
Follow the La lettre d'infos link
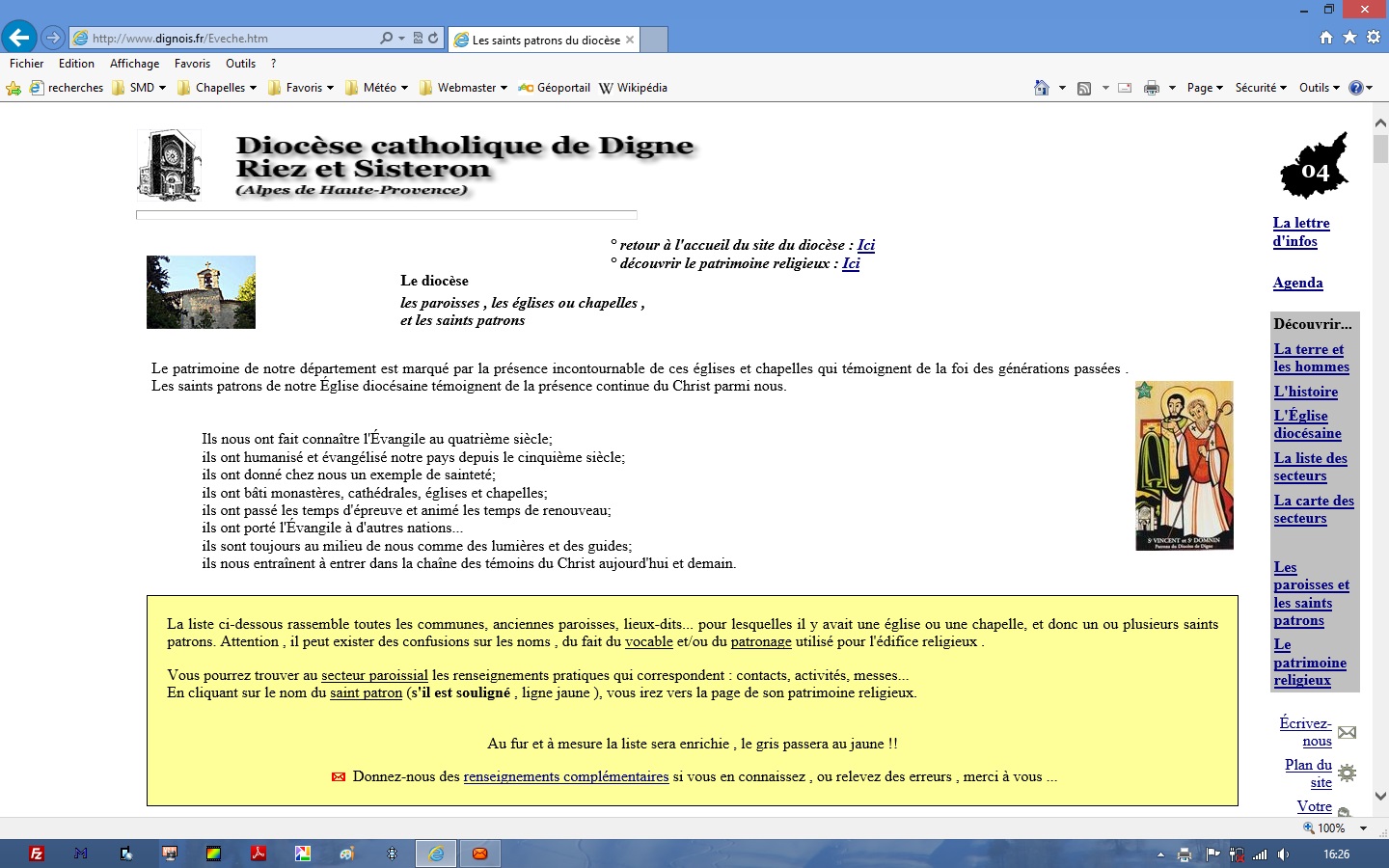[x=1301, y=231]
